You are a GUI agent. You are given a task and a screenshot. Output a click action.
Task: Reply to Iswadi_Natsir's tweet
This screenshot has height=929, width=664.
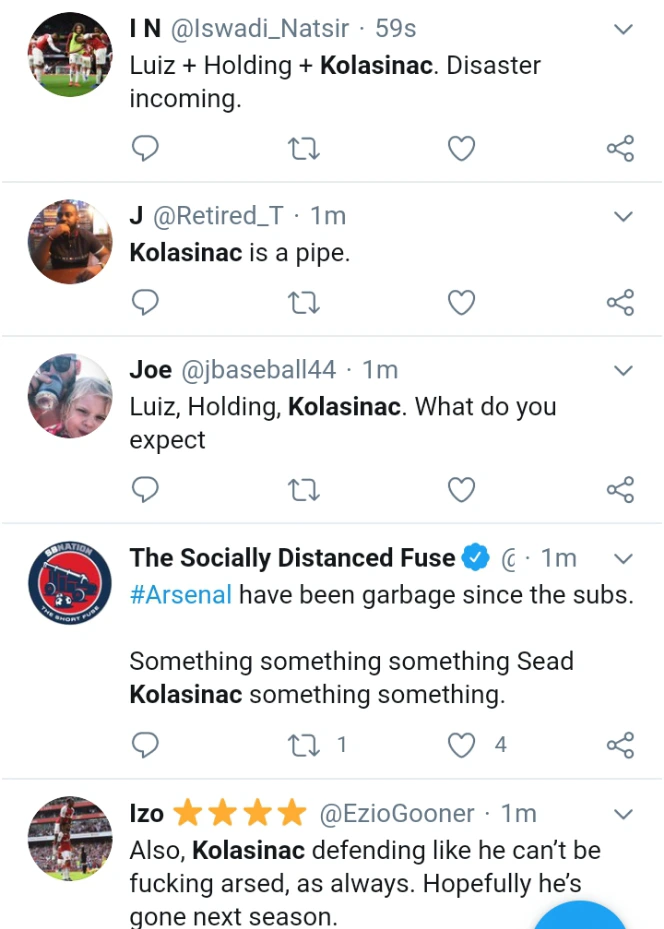click(146, 149)
